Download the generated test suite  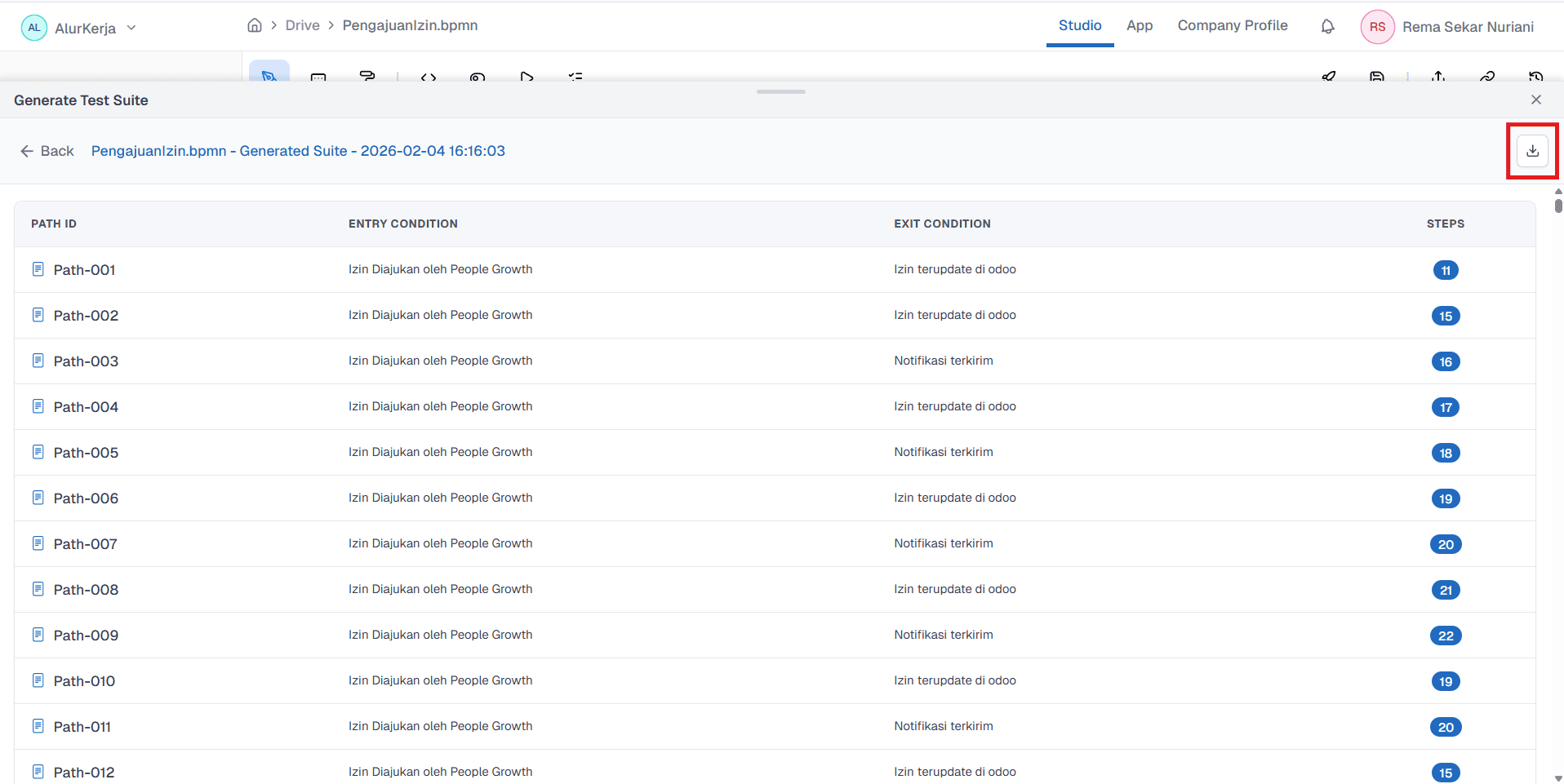tap(1532, 150)
